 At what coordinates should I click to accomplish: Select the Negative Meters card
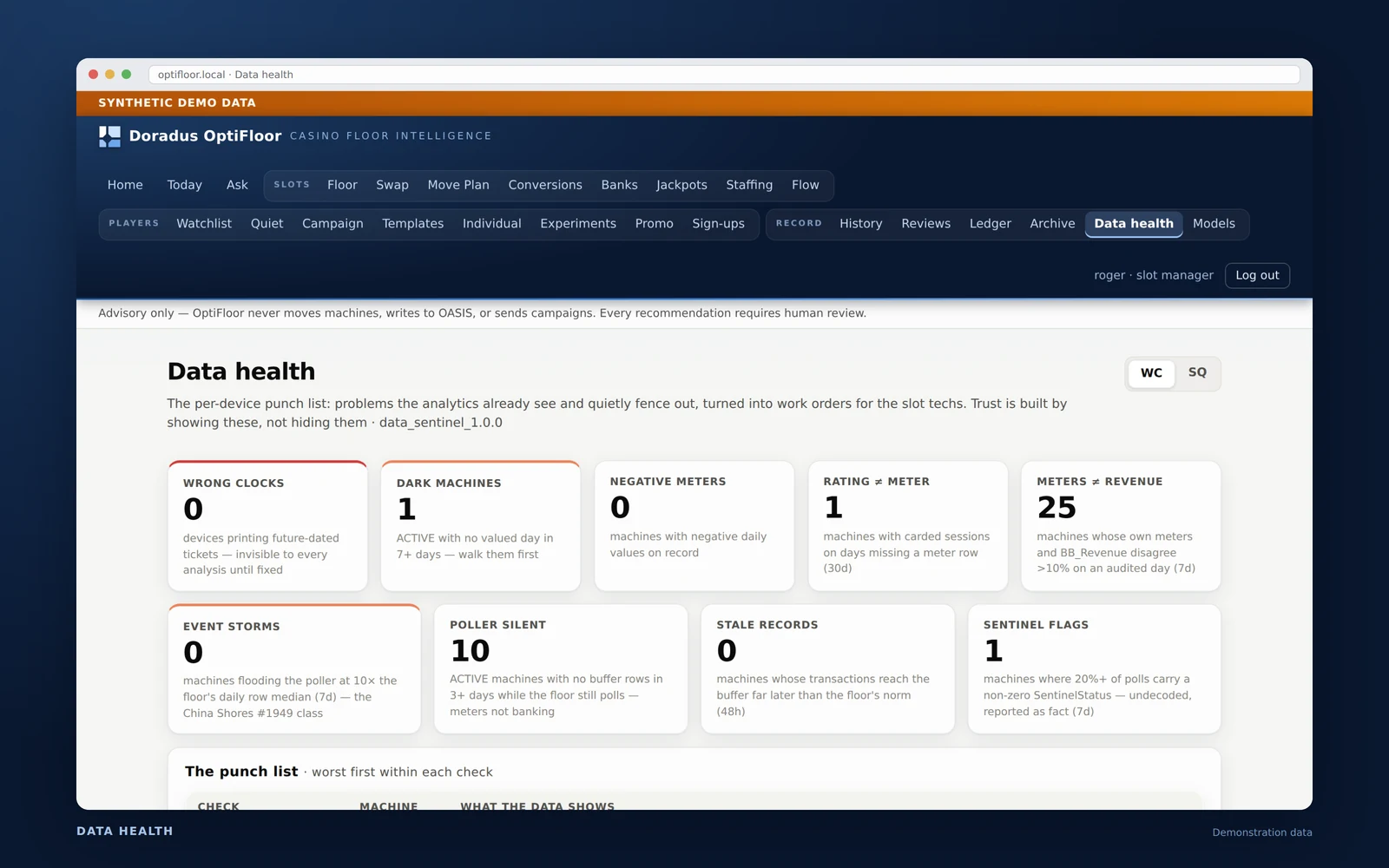tap(694, 526)
